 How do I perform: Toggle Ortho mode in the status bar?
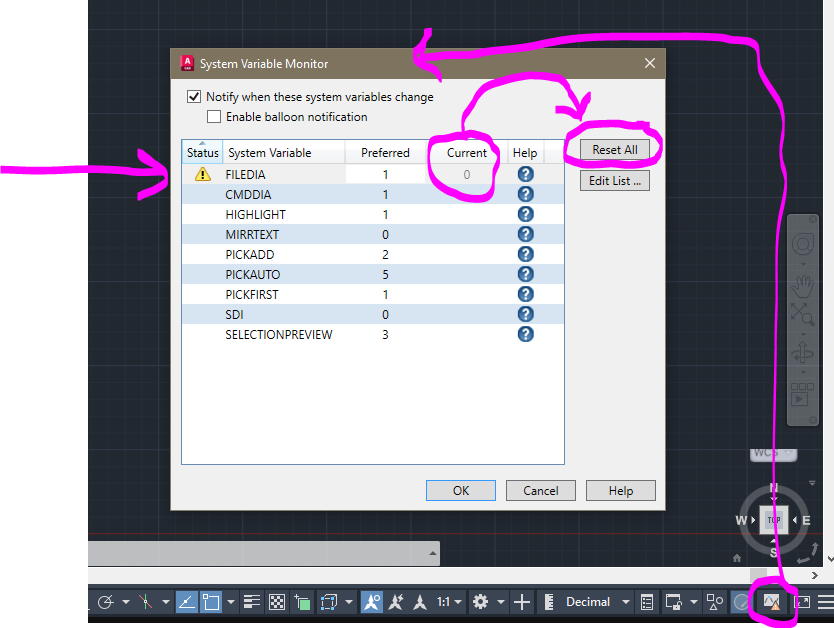[x=188, y=601]
